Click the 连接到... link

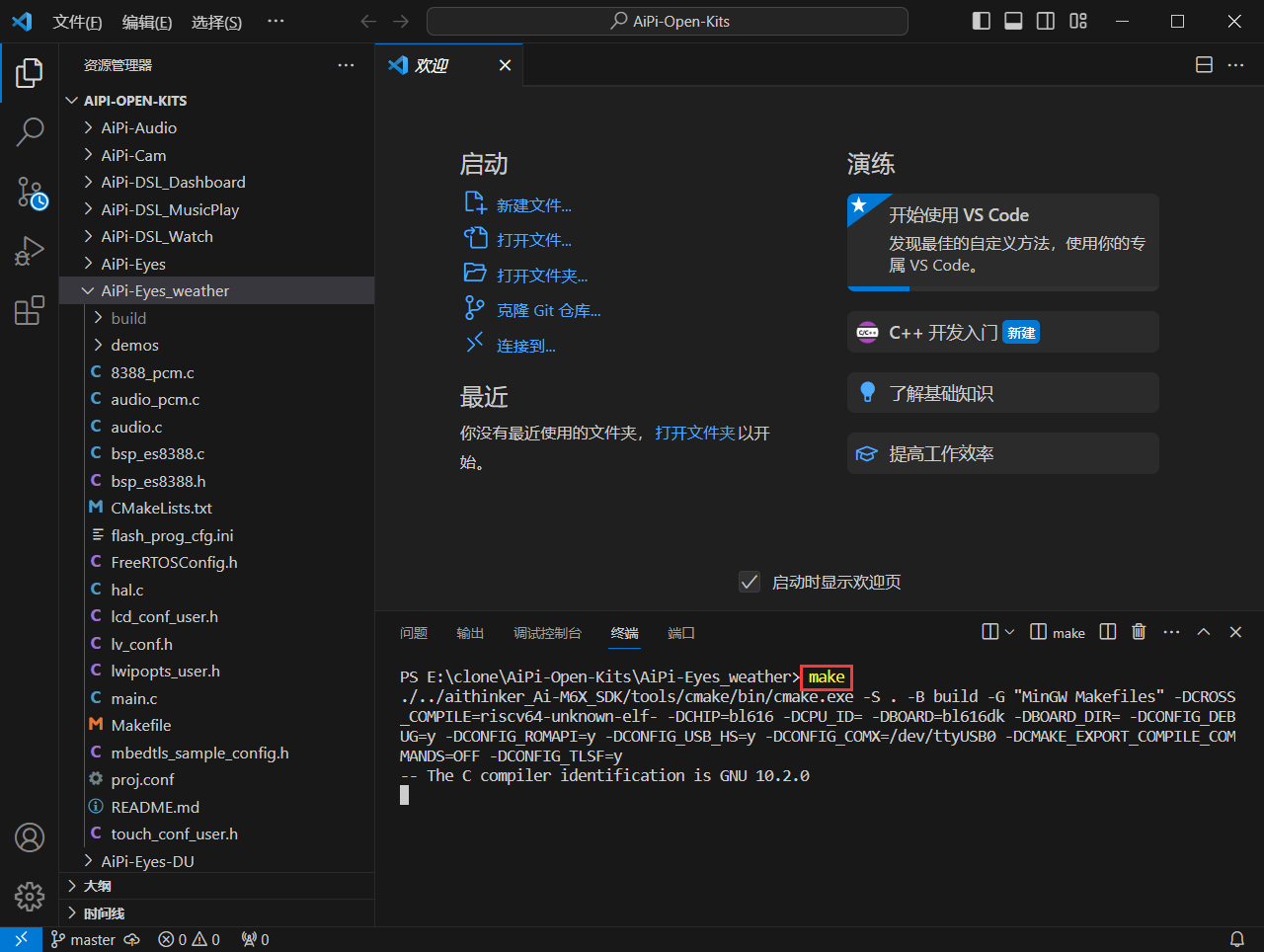click(x=511, y=346)
